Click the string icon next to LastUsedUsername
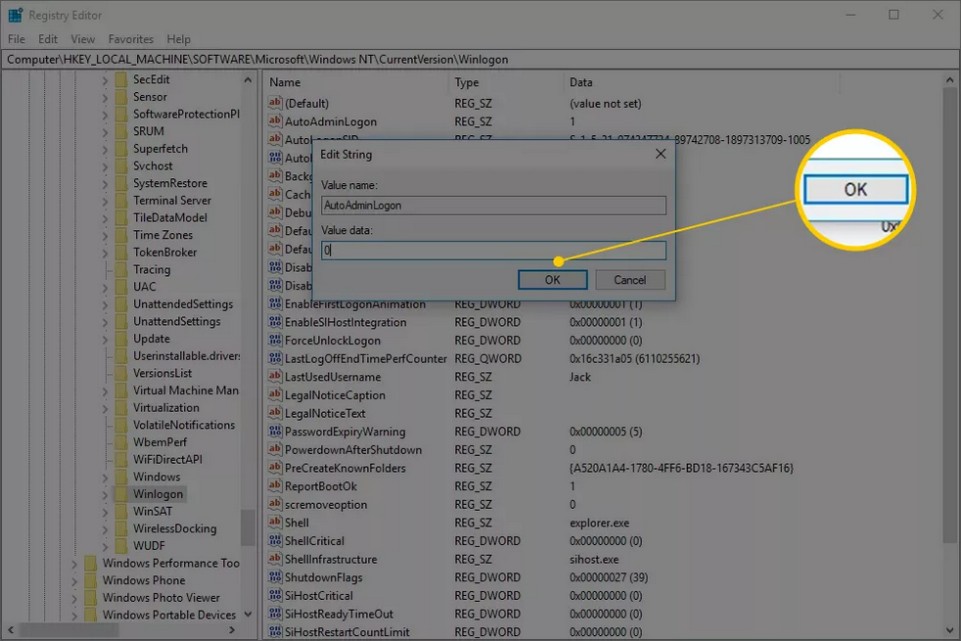961x641 pixels. pos(275,376)
